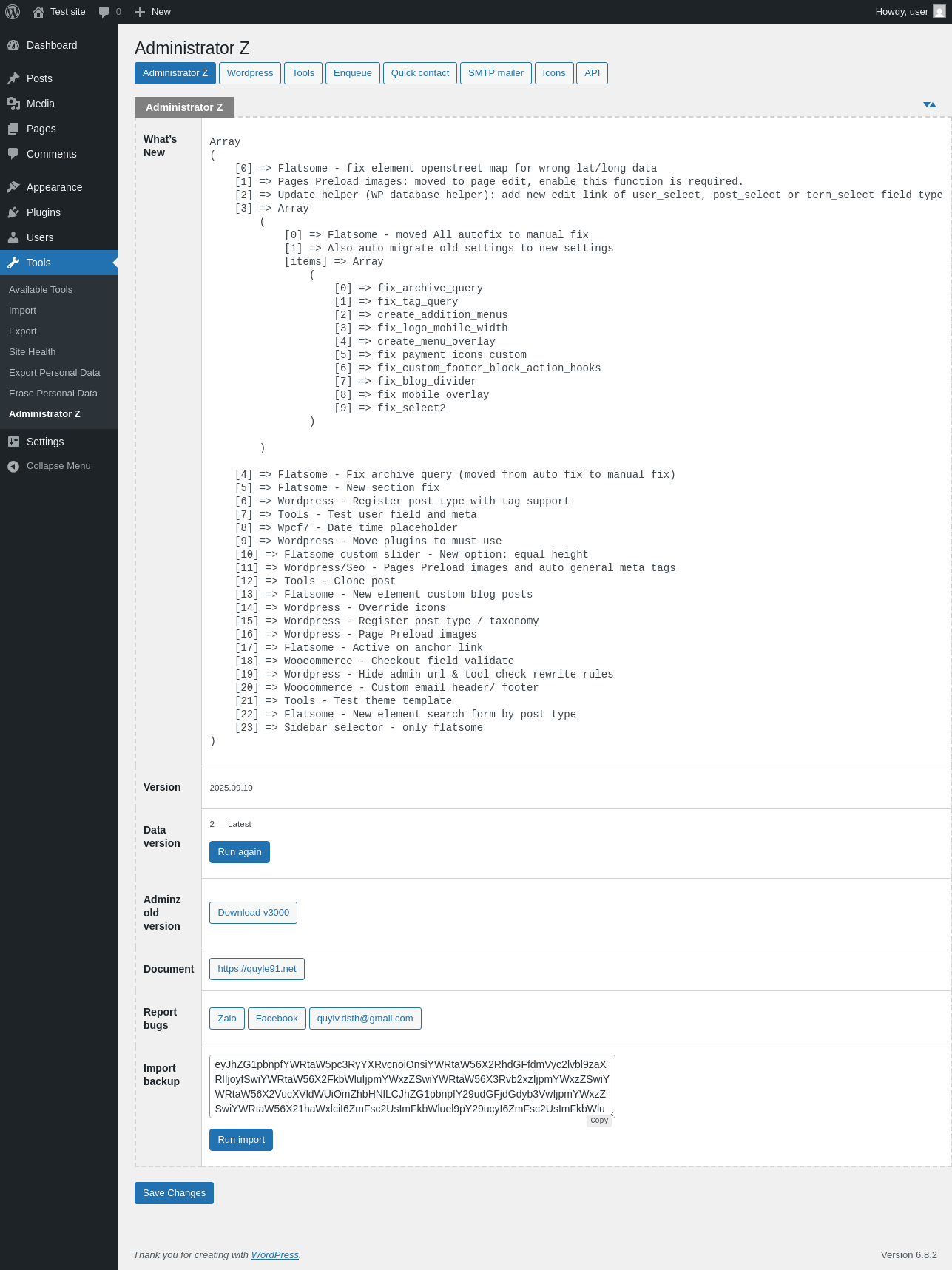The width and height of the screenshot is (952, 1270).
Task: Click the Tools wrench icon
Action: [x=13, y=263]
